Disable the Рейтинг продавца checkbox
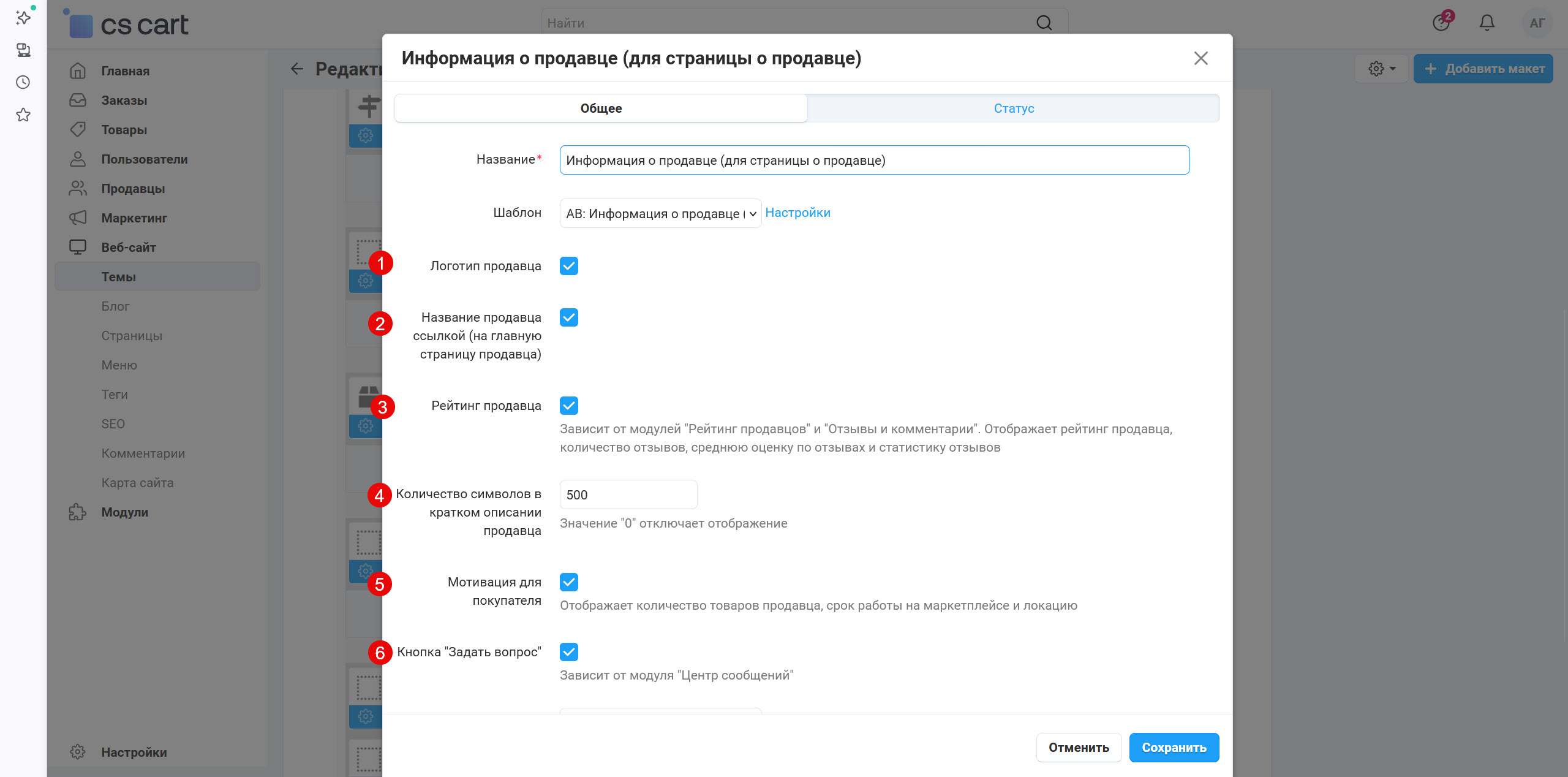This screenshot has height=777, width=1568. 568,405
